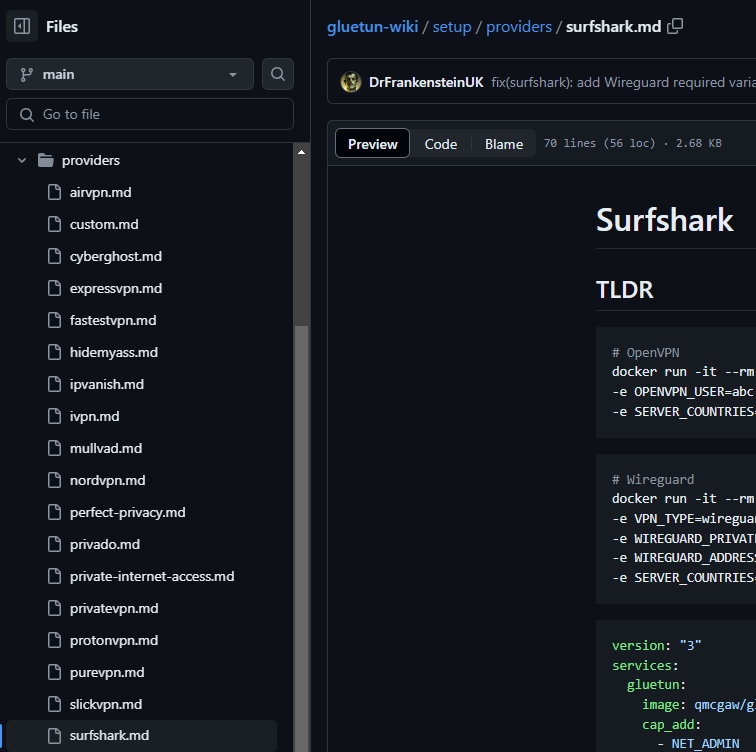Focus the Go to file input

[x=150, y=114]
